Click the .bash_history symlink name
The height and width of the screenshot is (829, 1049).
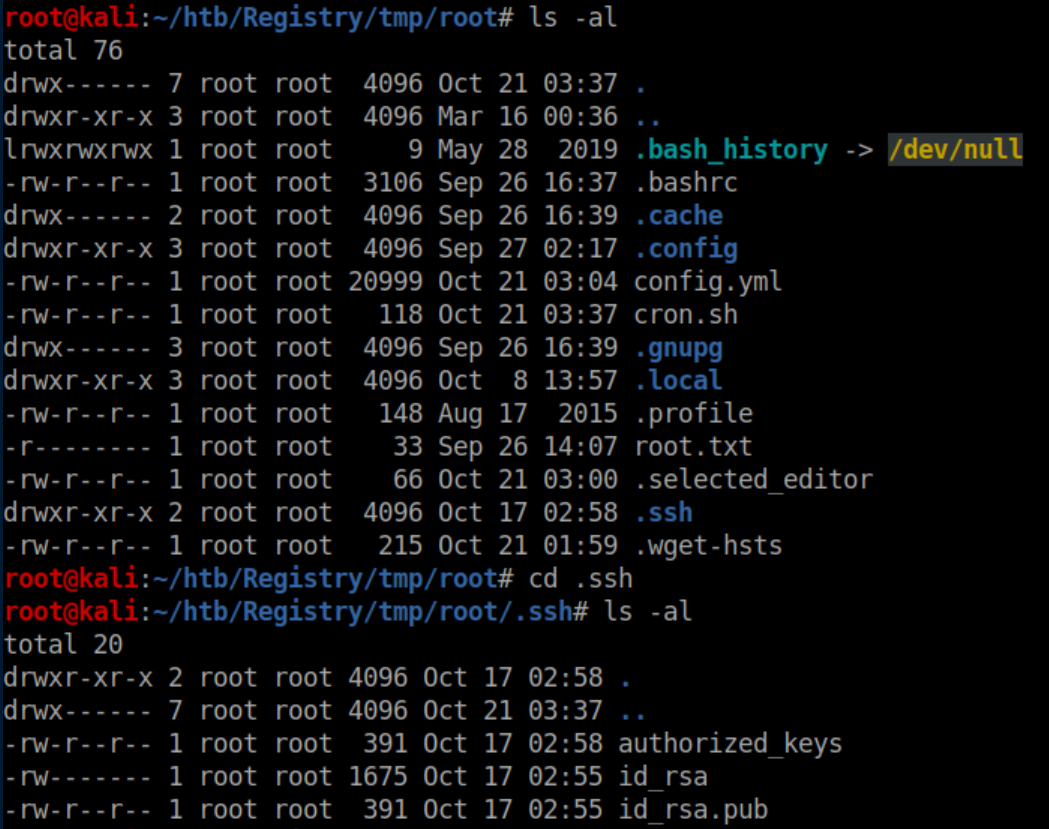click(731, 150)
